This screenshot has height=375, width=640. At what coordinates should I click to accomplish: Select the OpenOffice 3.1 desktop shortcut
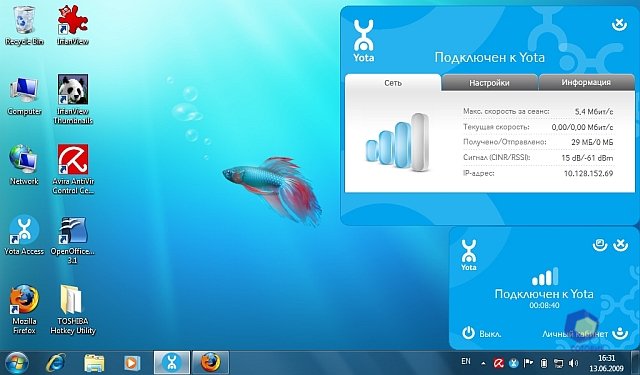tap(73, 240)
